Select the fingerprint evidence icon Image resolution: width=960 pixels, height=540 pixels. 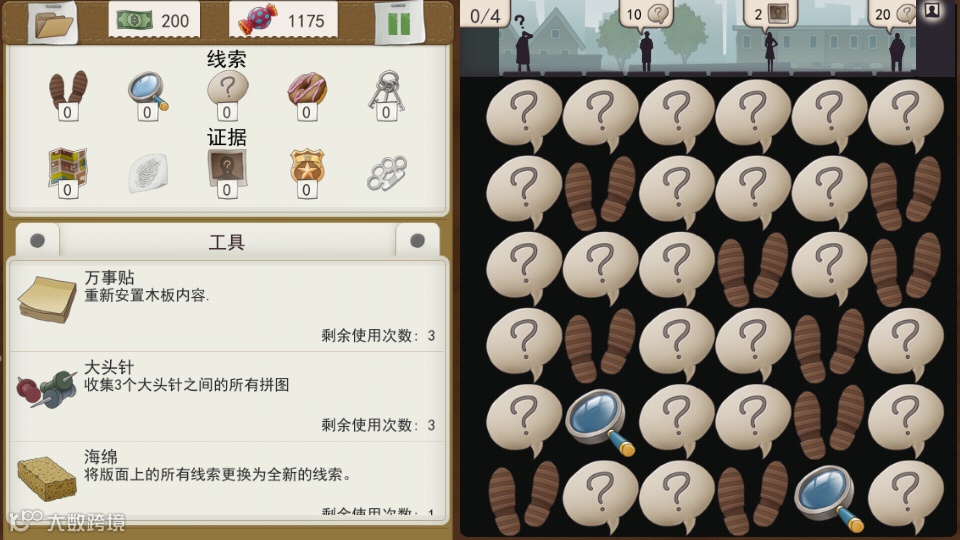click(x=148, y=173)
